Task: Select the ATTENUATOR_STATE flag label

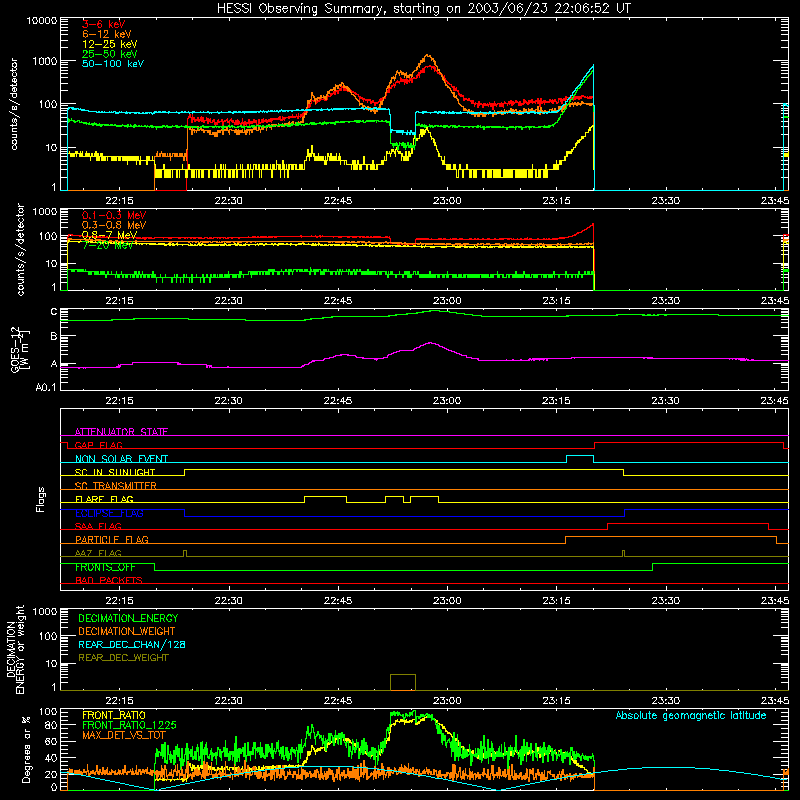Action: (121, 432)
